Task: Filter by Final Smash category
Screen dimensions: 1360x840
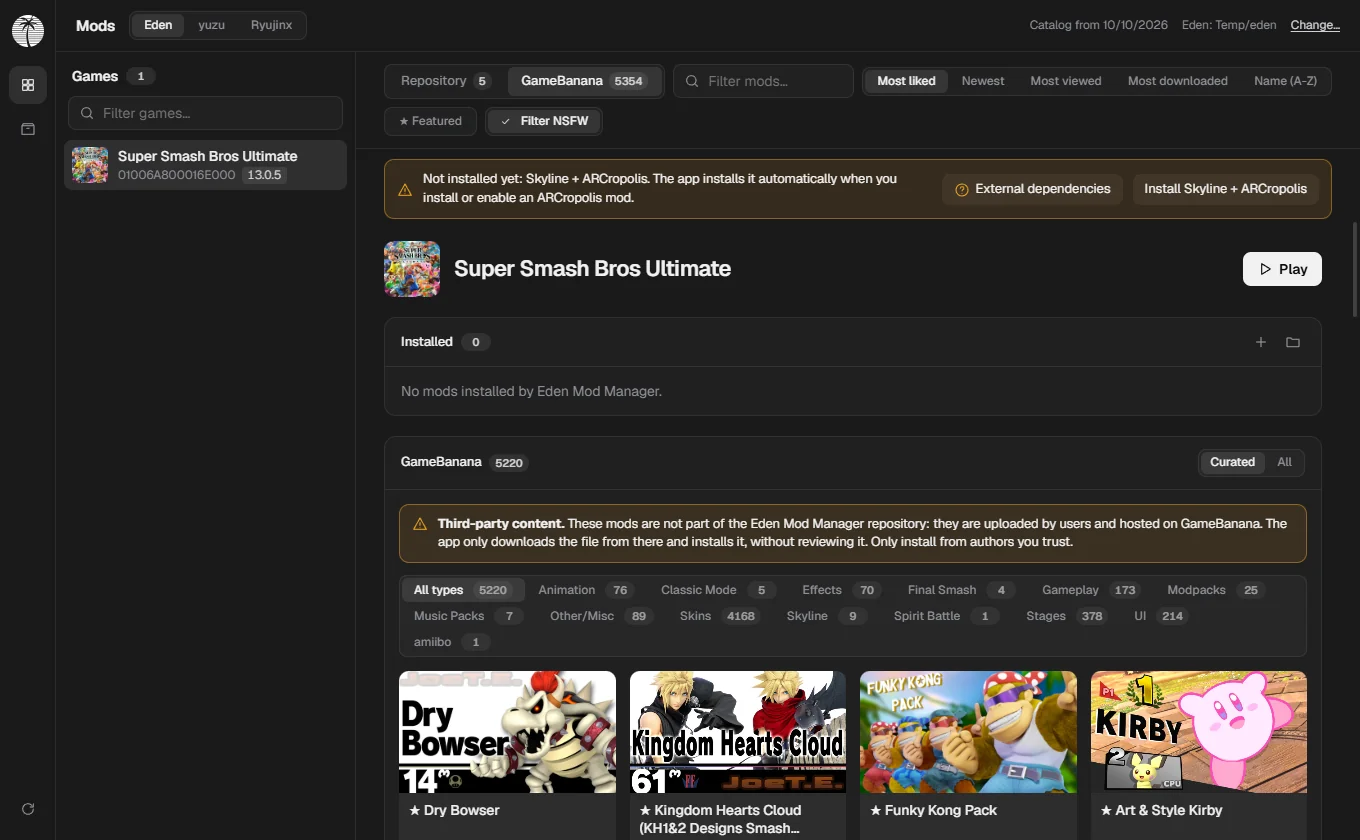Action: coord(962,590)
